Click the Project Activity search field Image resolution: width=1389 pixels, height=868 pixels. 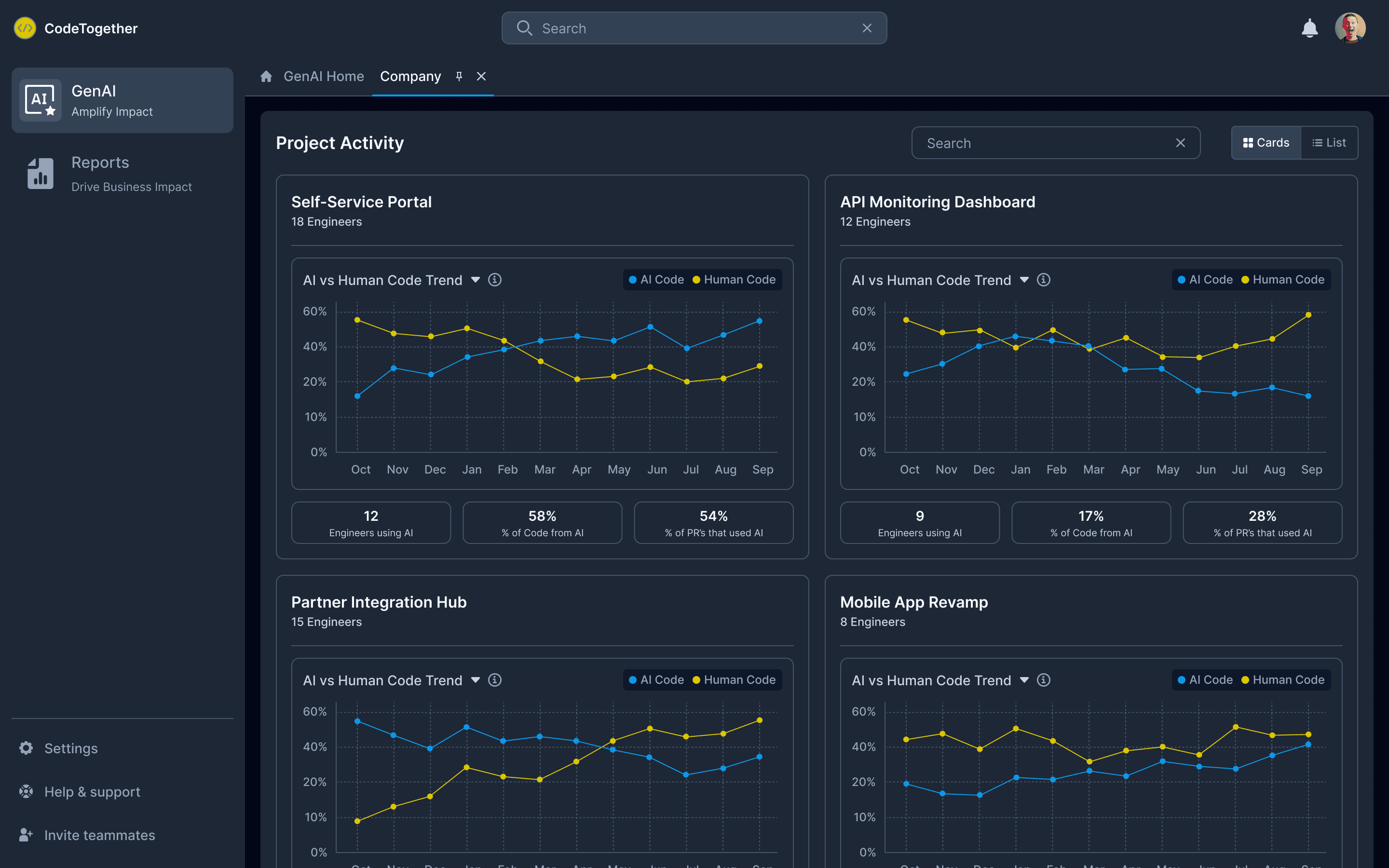click(1045, 143)
